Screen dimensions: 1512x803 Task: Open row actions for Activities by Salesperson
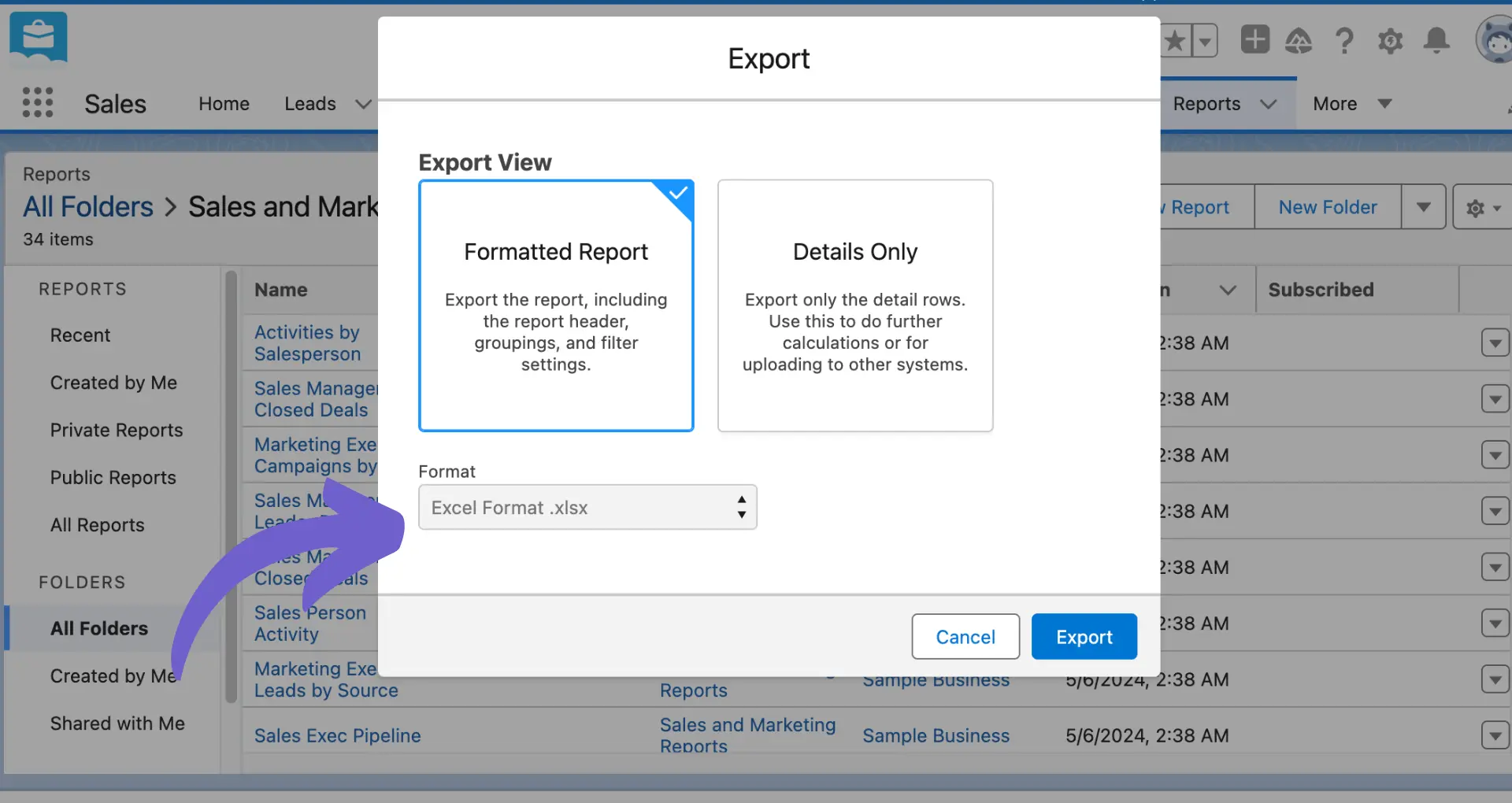point(1495,343)
